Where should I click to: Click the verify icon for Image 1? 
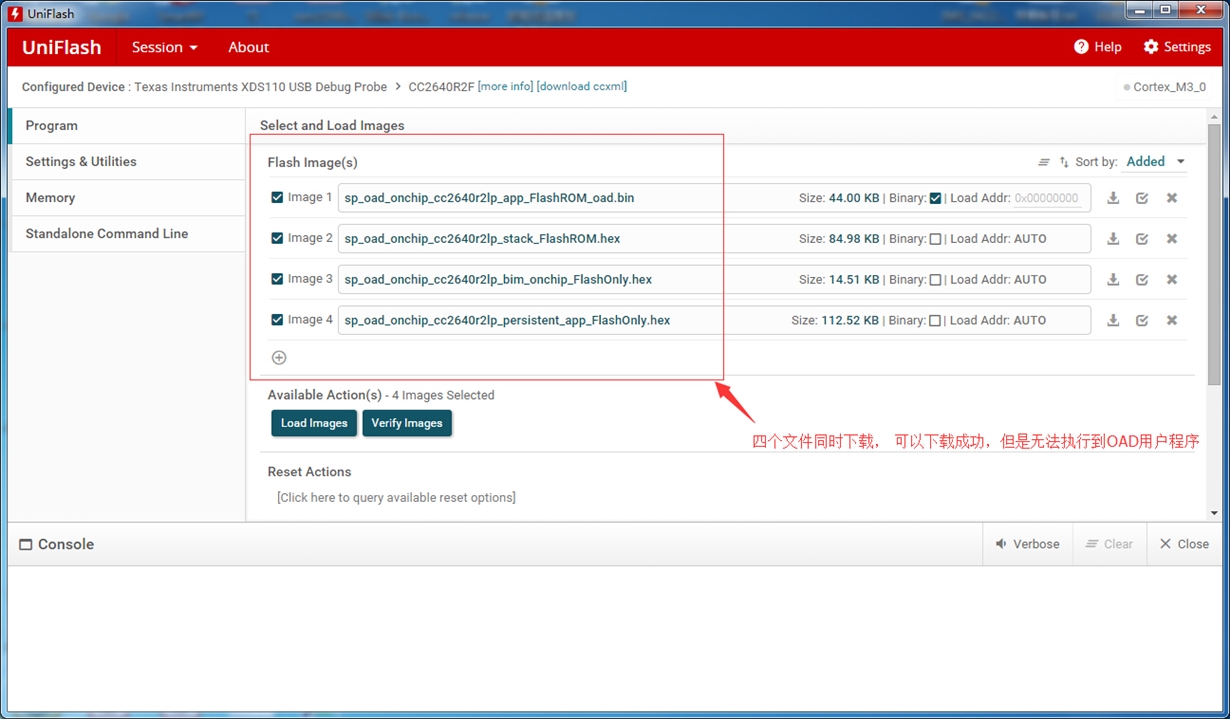[1142, 198]
